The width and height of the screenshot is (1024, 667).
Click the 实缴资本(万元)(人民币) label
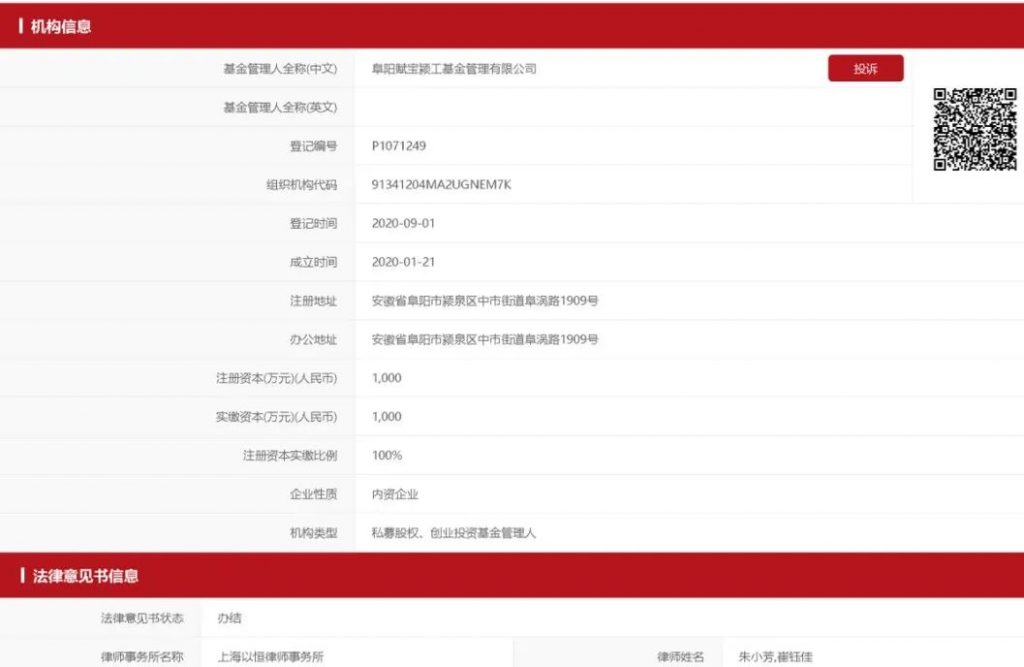click(277, 416)
